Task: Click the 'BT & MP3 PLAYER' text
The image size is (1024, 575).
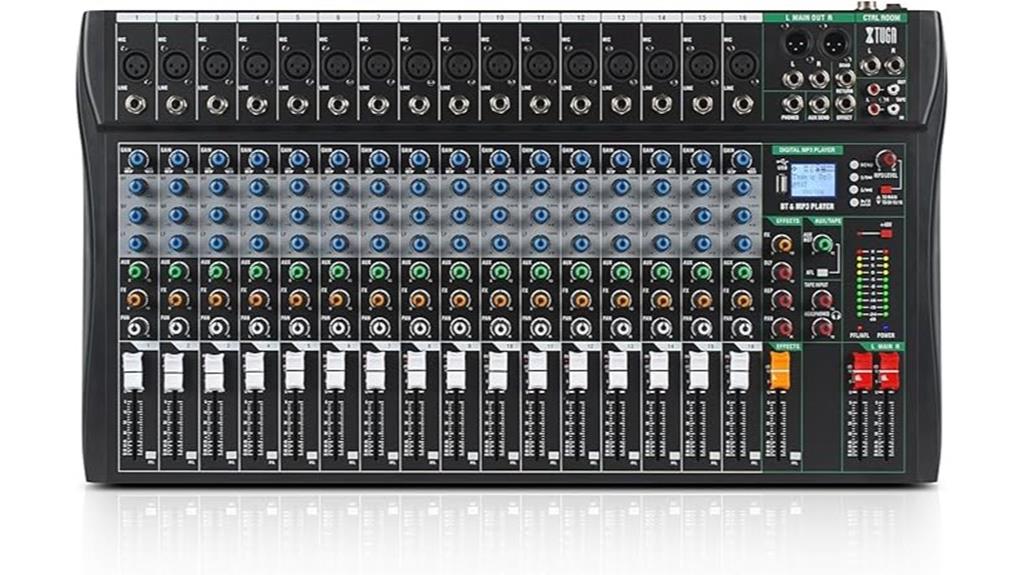Action: 807,206
